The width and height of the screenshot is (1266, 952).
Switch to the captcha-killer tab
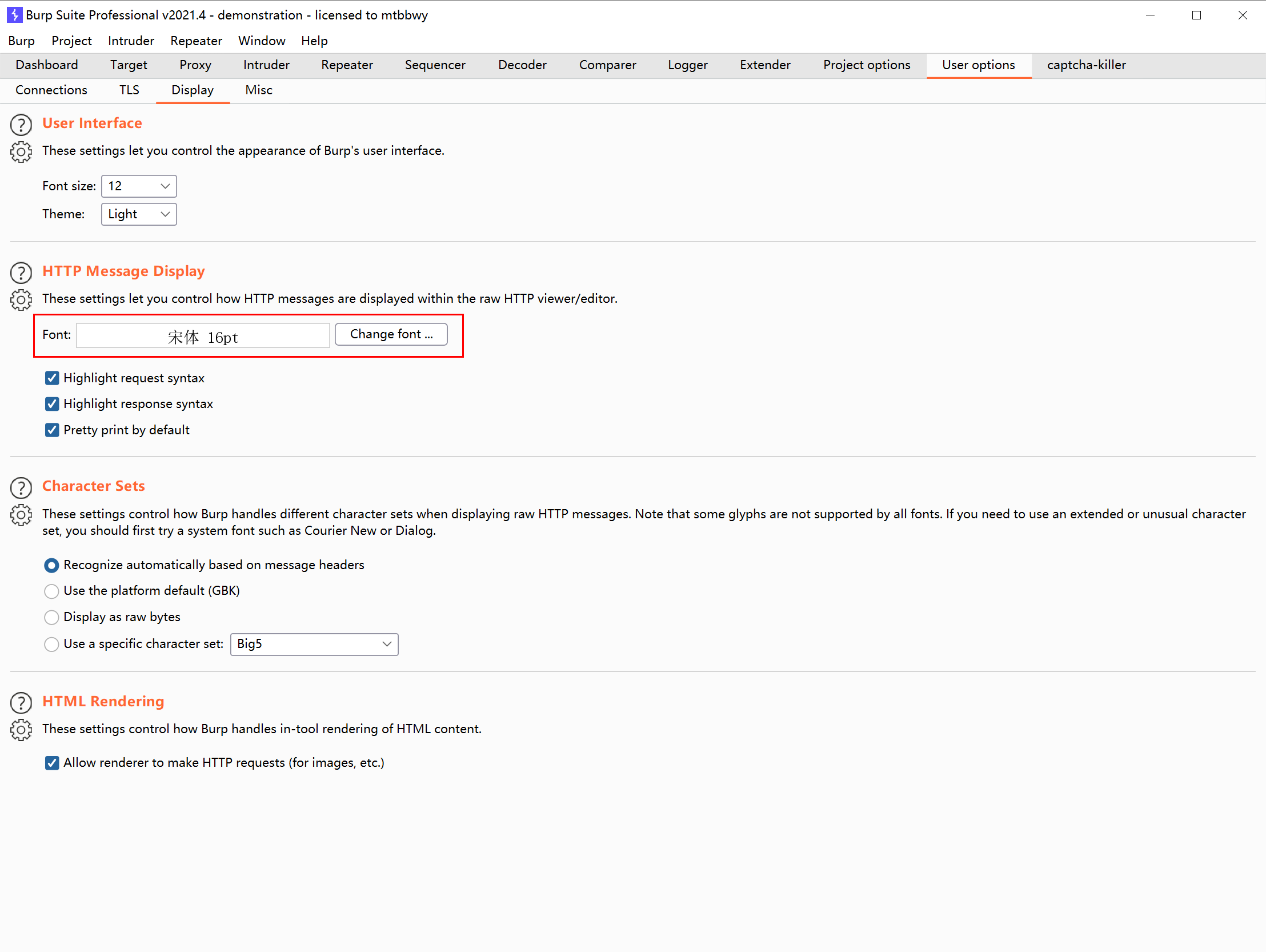[1086, 65]
